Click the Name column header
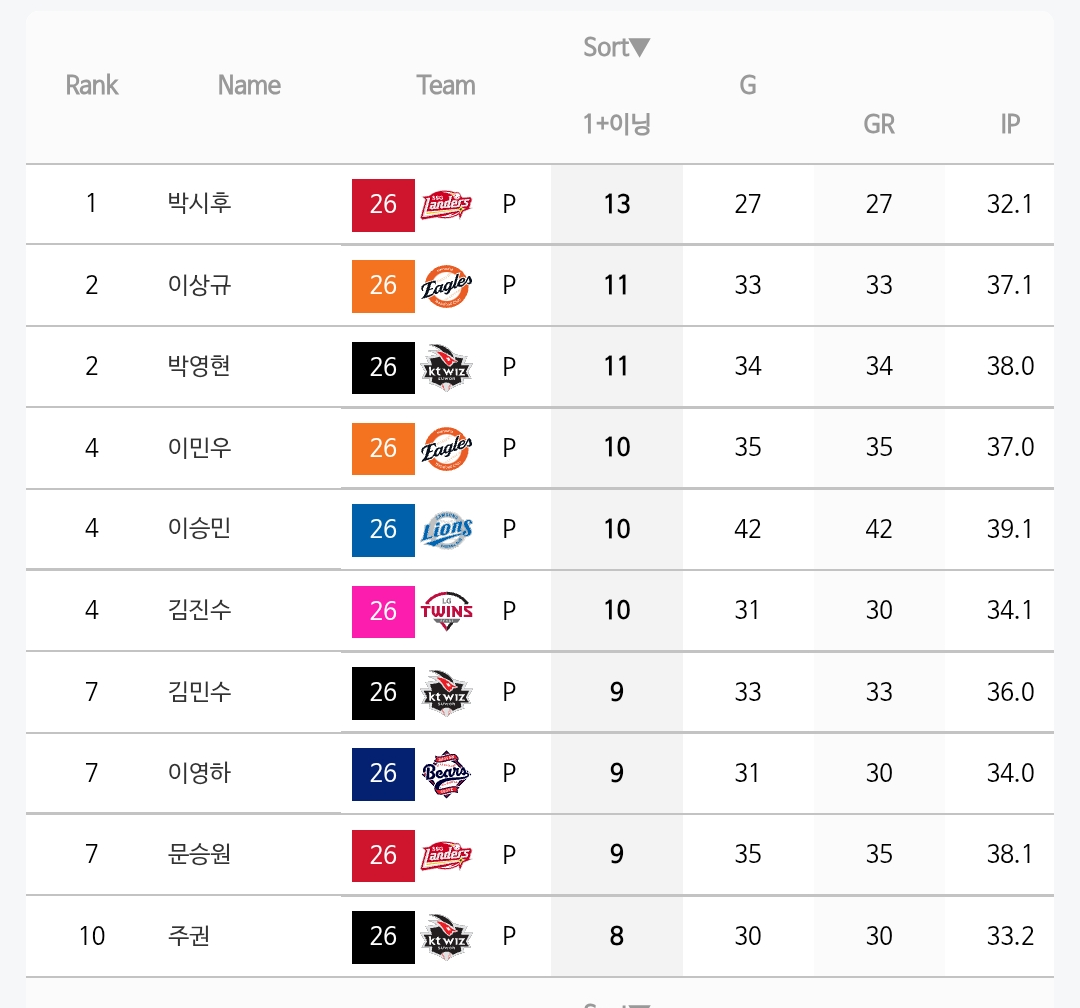 pyautogui.click(x=249, y=85)
